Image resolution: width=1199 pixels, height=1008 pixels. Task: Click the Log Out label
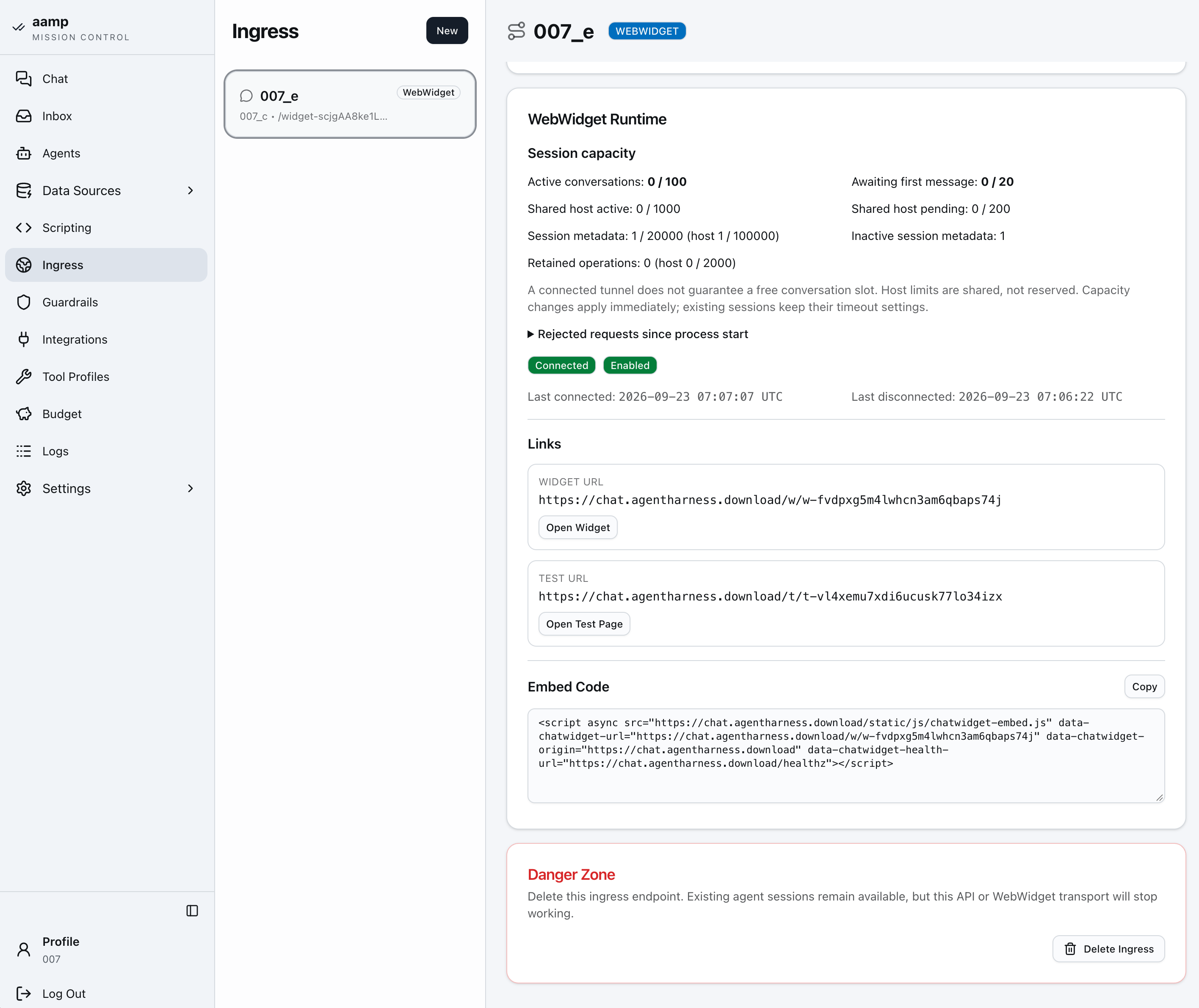tap(64, 994)
